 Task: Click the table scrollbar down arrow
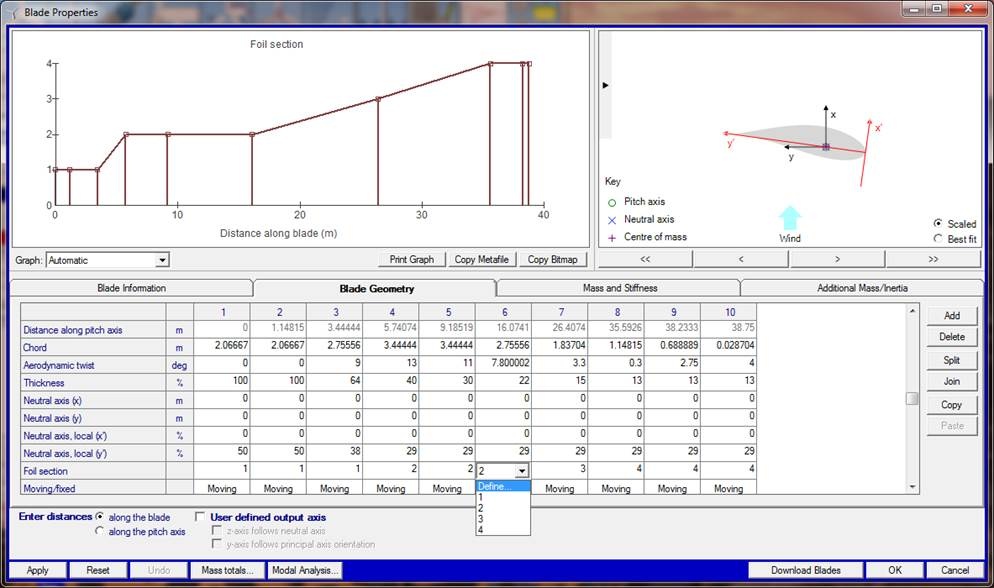pyautogui.click(x=912, y=487)
